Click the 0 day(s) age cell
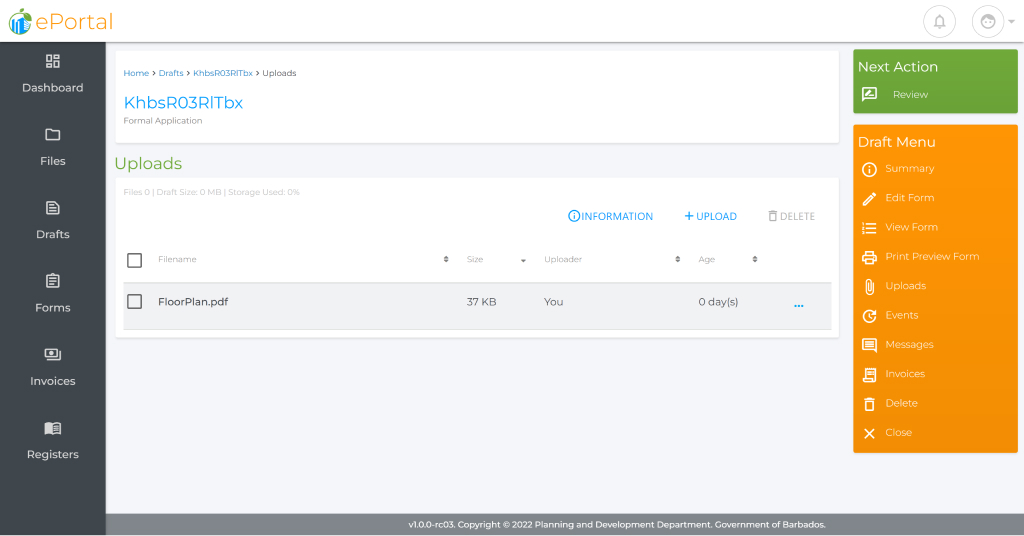Screen dimensions: 1024x536 point(718,302)
